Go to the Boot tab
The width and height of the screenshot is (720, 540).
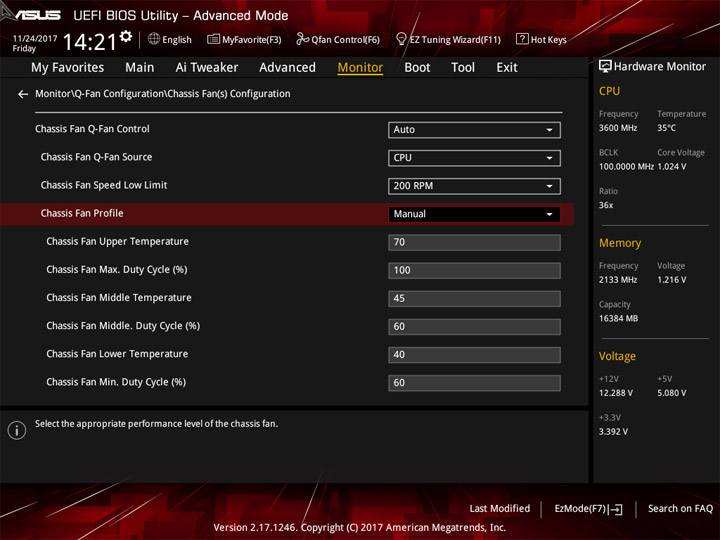[417, 68]
